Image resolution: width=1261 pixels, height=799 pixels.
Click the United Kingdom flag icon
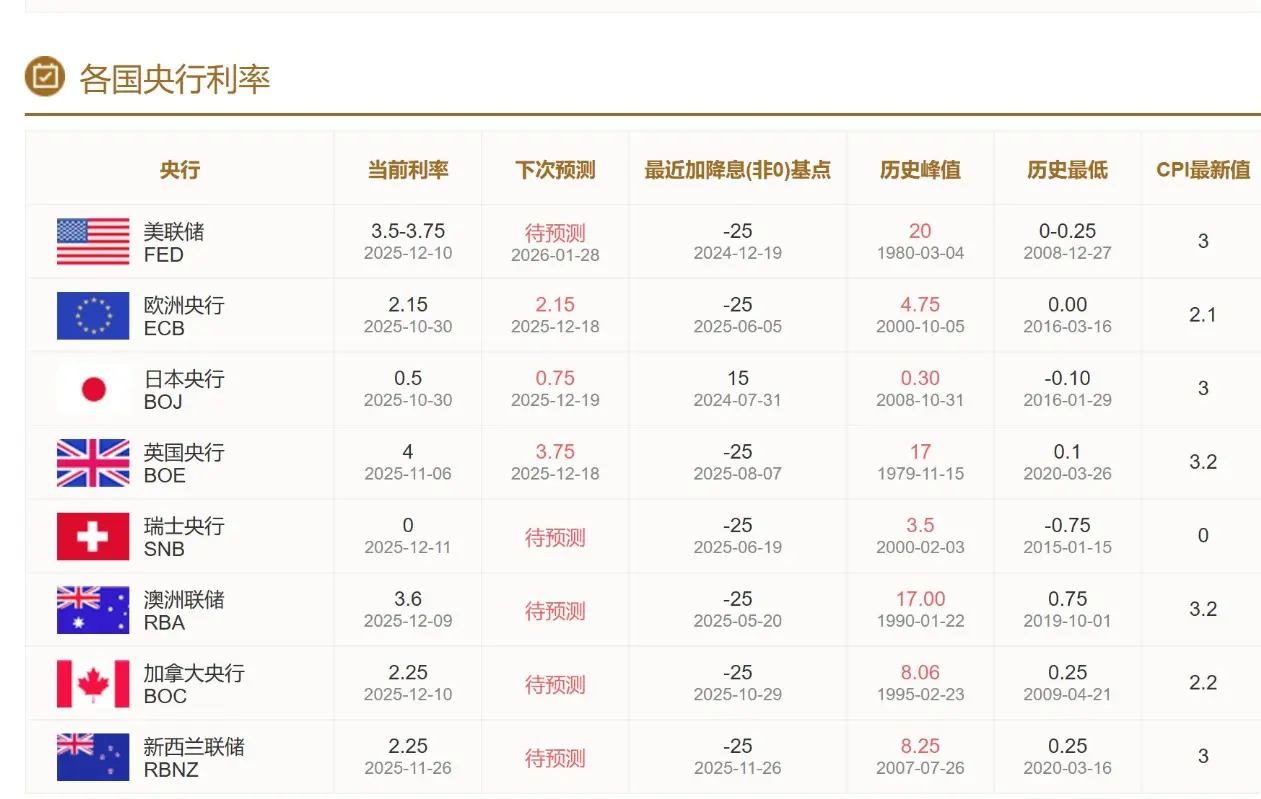coord(93,463)
